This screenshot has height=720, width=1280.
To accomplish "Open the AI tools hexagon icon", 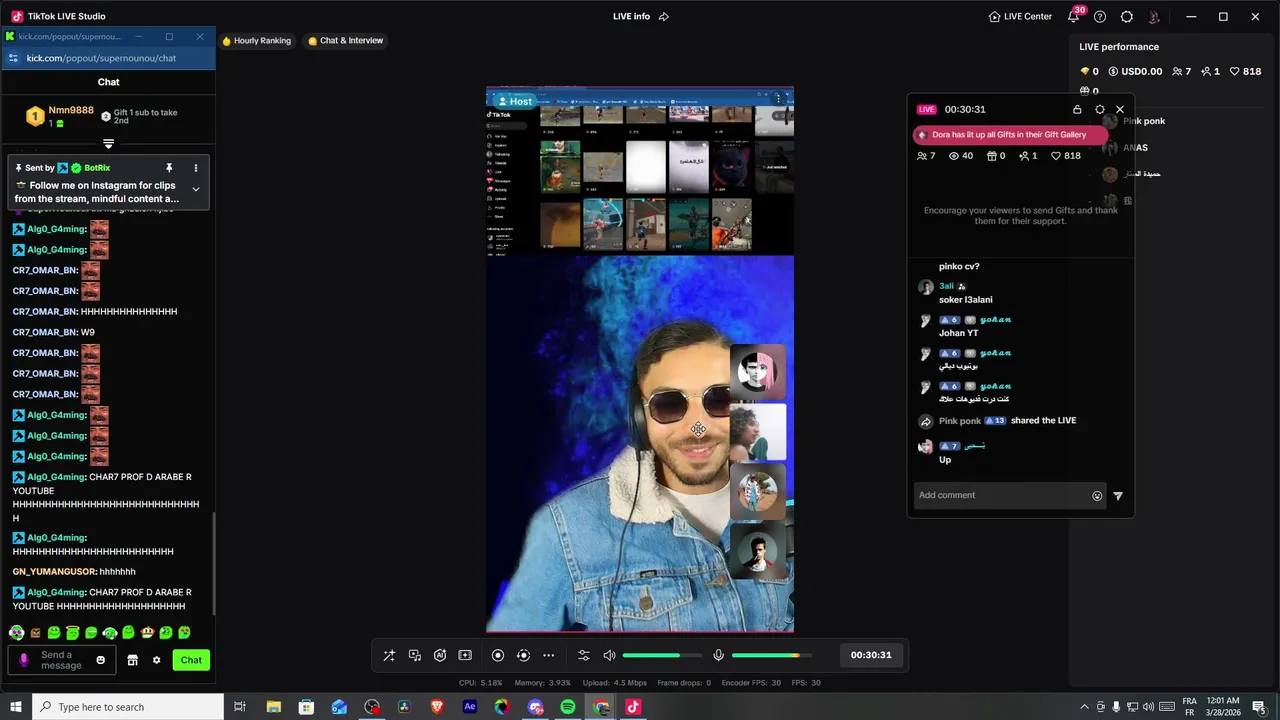I will tap(440, 655).
